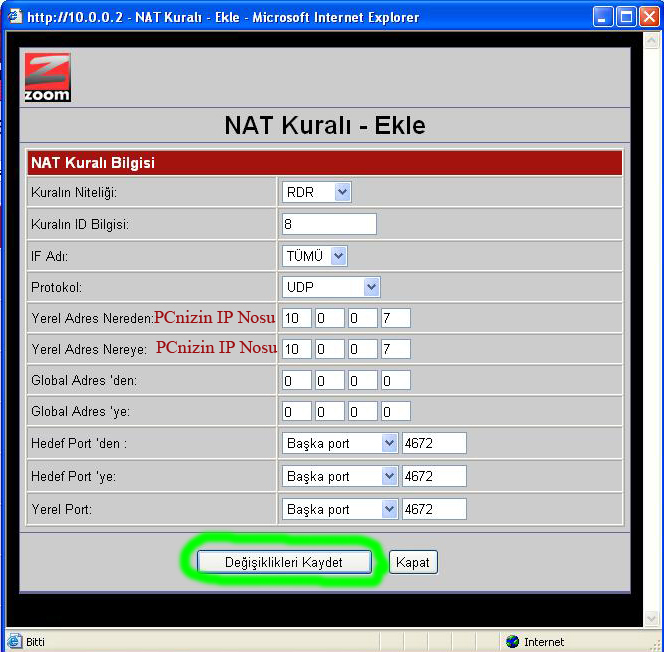This screenshot has height=652, width=664.
Task: Click the Kuralın ID Bilgisi field
Action: click(329, 224)
